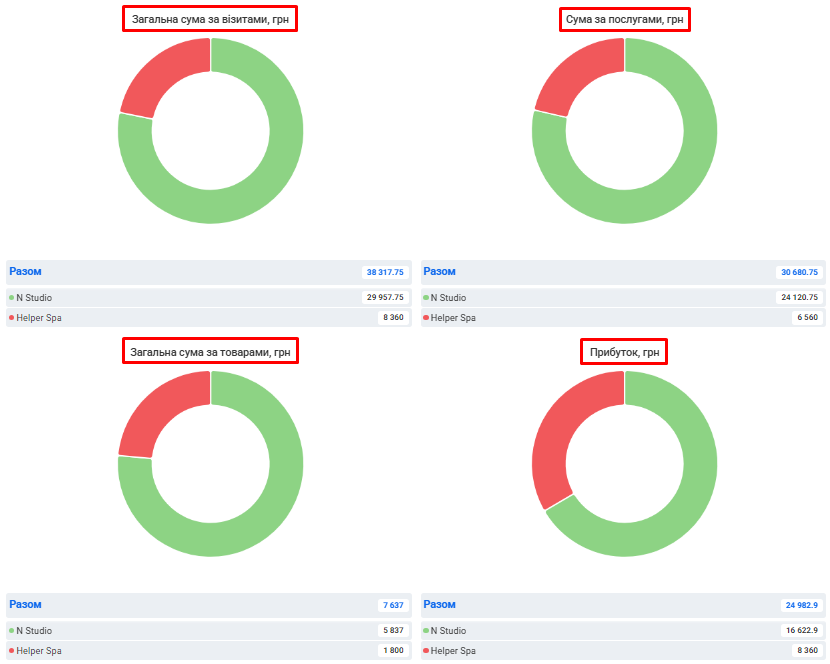Click the green N Studio dot under services chart
The height and width of the screenshot is (664, 830).
pyautogui.click(x=426, y=298)
